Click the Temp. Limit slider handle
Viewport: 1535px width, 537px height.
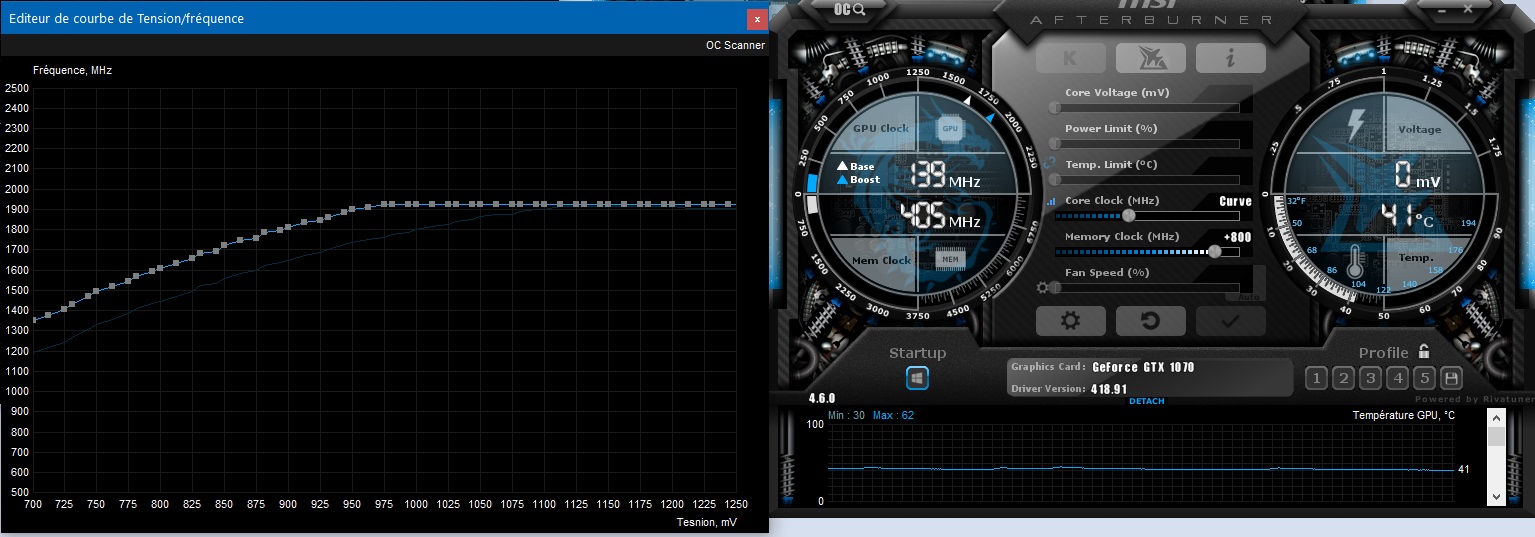(1054, 179)
